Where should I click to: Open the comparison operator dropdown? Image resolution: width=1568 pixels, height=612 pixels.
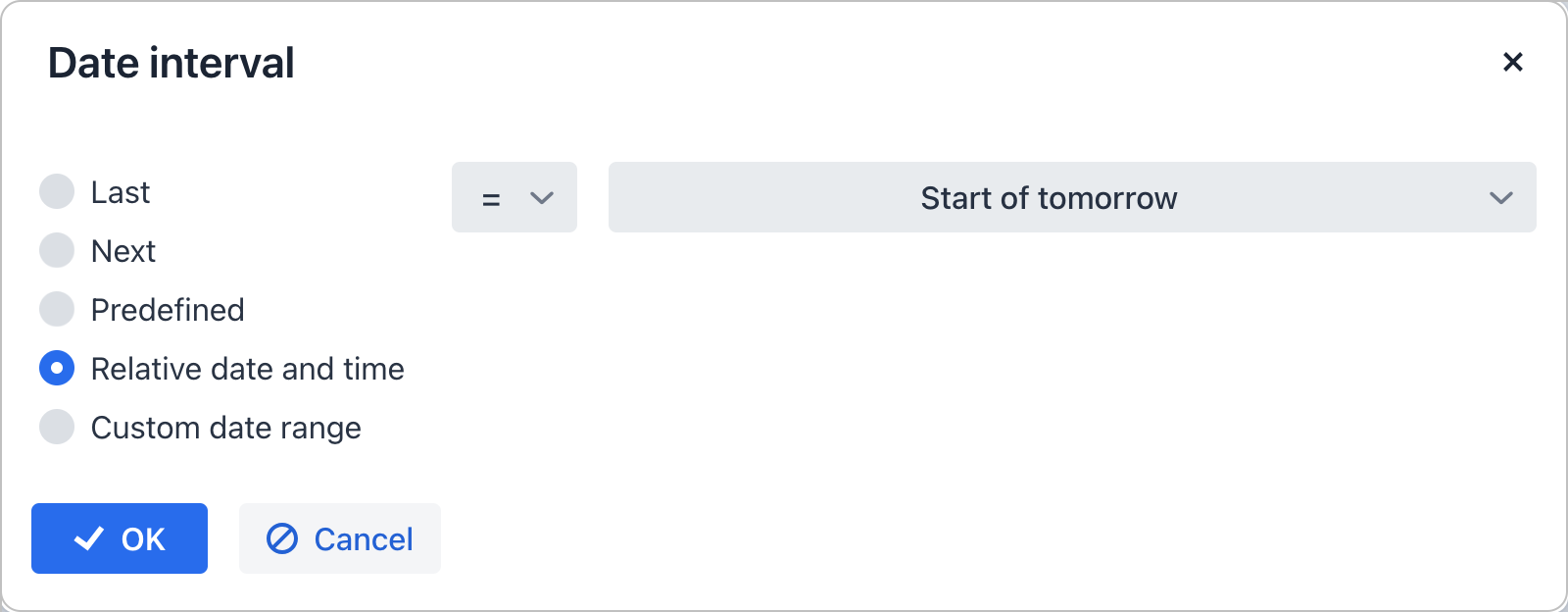514,198
